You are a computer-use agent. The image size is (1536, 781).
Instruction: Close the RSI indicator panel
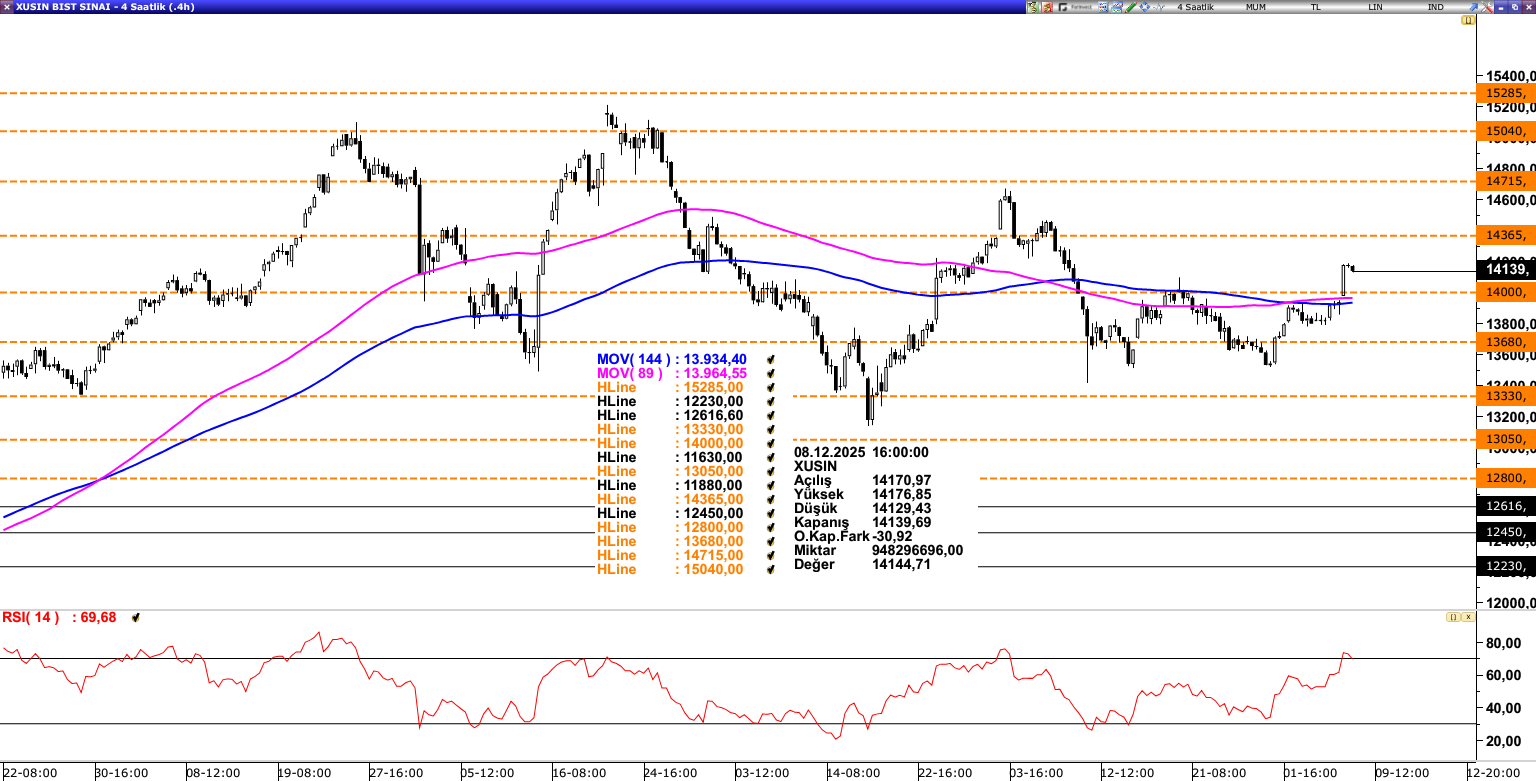[x=1467, y=617]
